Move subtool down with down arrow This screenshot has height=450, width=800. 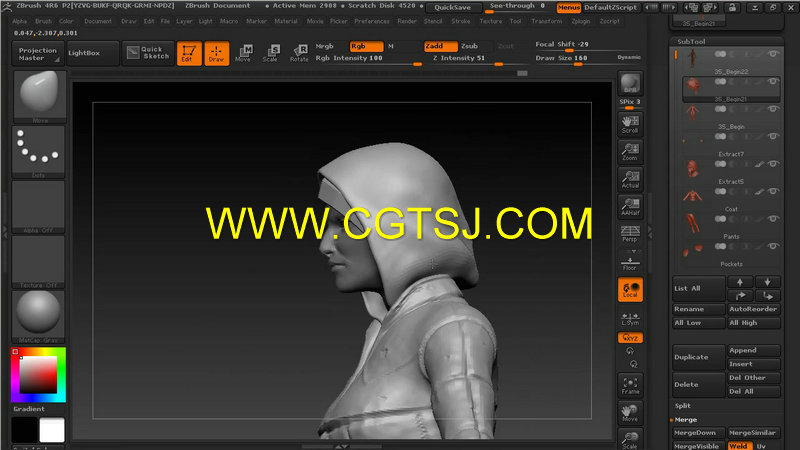point(767,282)
